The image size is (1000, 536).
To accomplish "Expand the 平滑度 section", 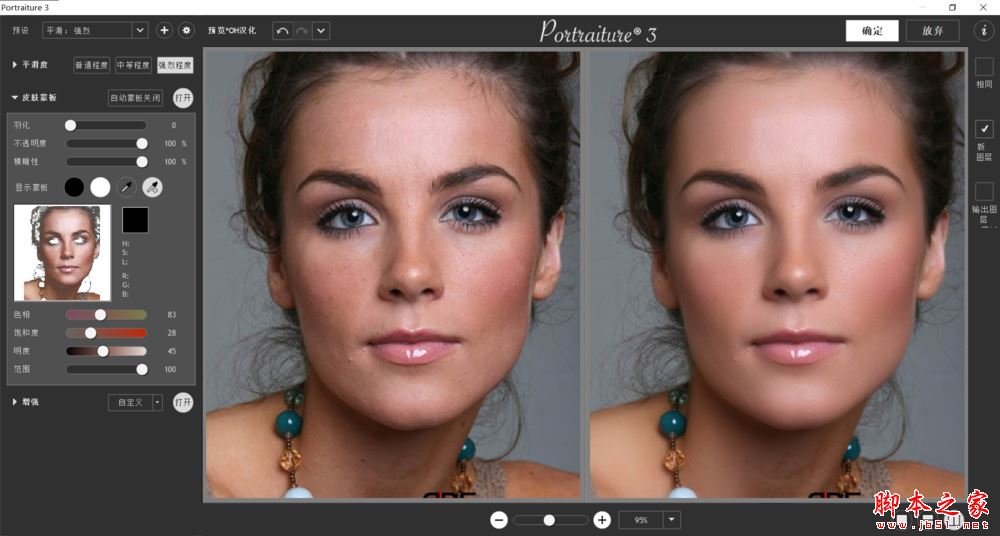I will pos(15,65).
